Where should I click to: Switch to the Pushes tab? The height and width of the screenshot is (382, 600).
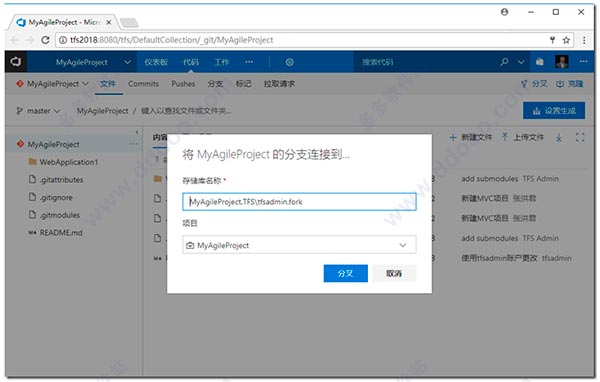tap(183, 84)
